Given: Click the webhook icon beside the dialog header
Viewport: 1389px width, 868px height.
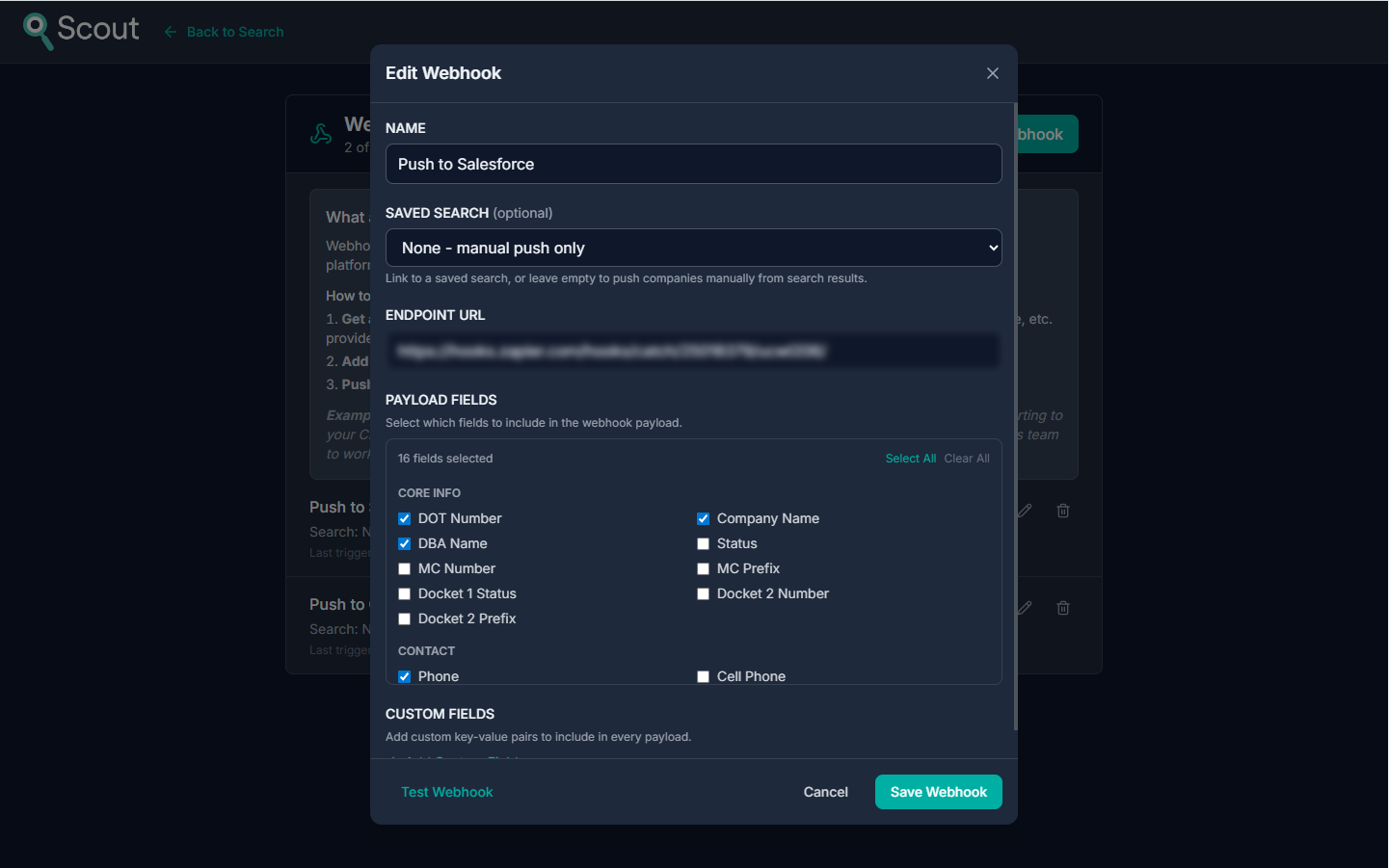Looking at the screenshot, I should [x=320, y=134].
